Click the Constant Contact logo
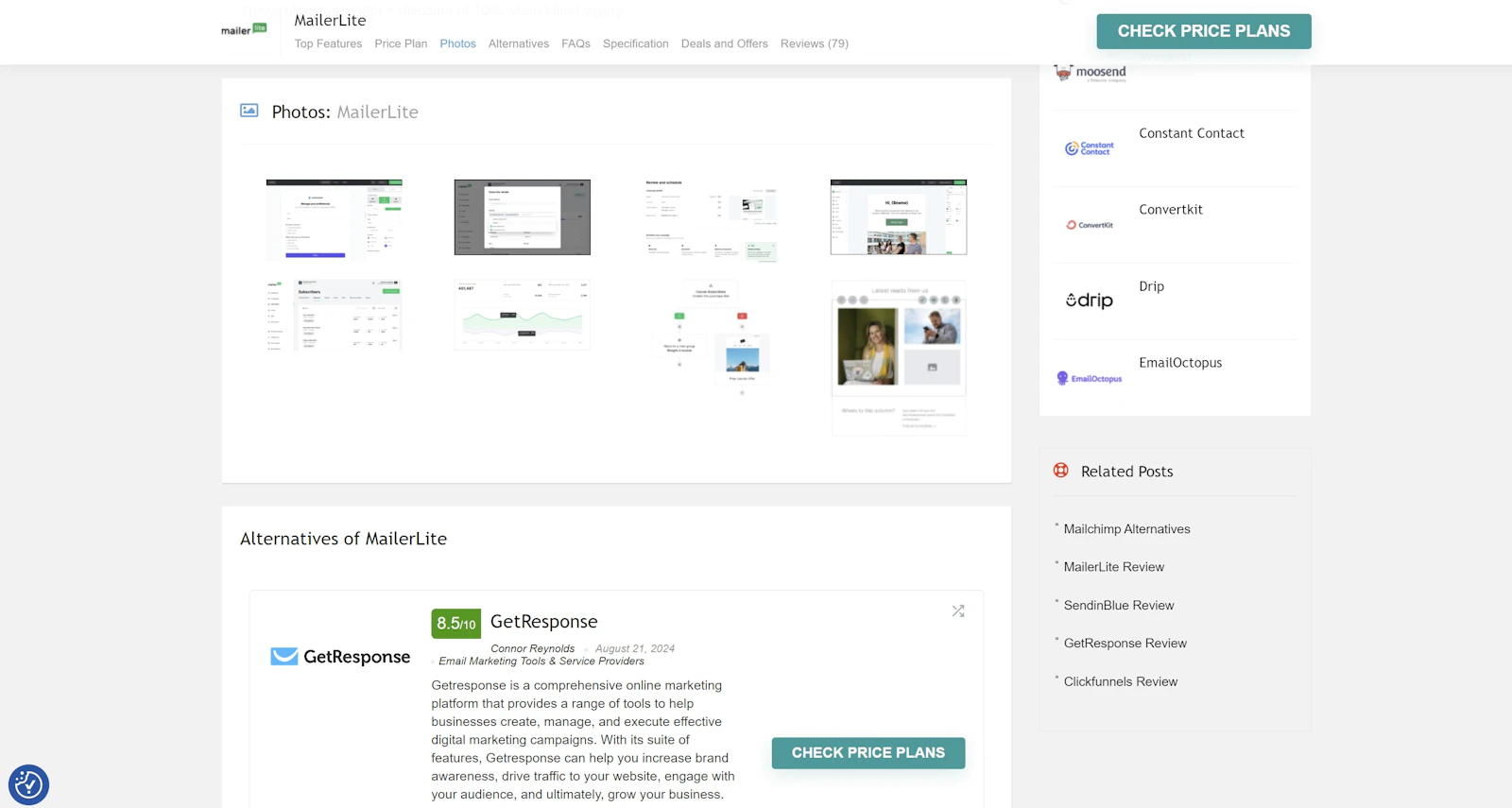The image size is (1512, 808). (1090, 148)
